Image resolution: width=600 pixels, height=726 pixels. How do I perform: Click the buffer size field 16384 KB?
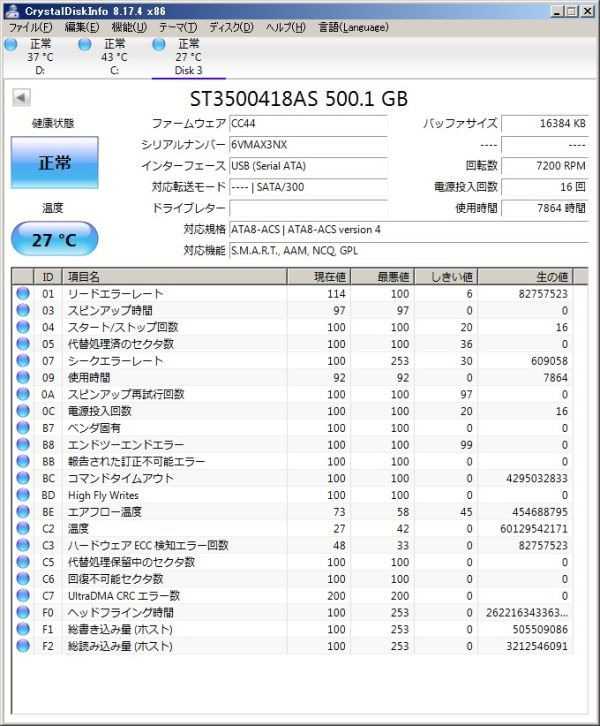[x=544, y=123]
